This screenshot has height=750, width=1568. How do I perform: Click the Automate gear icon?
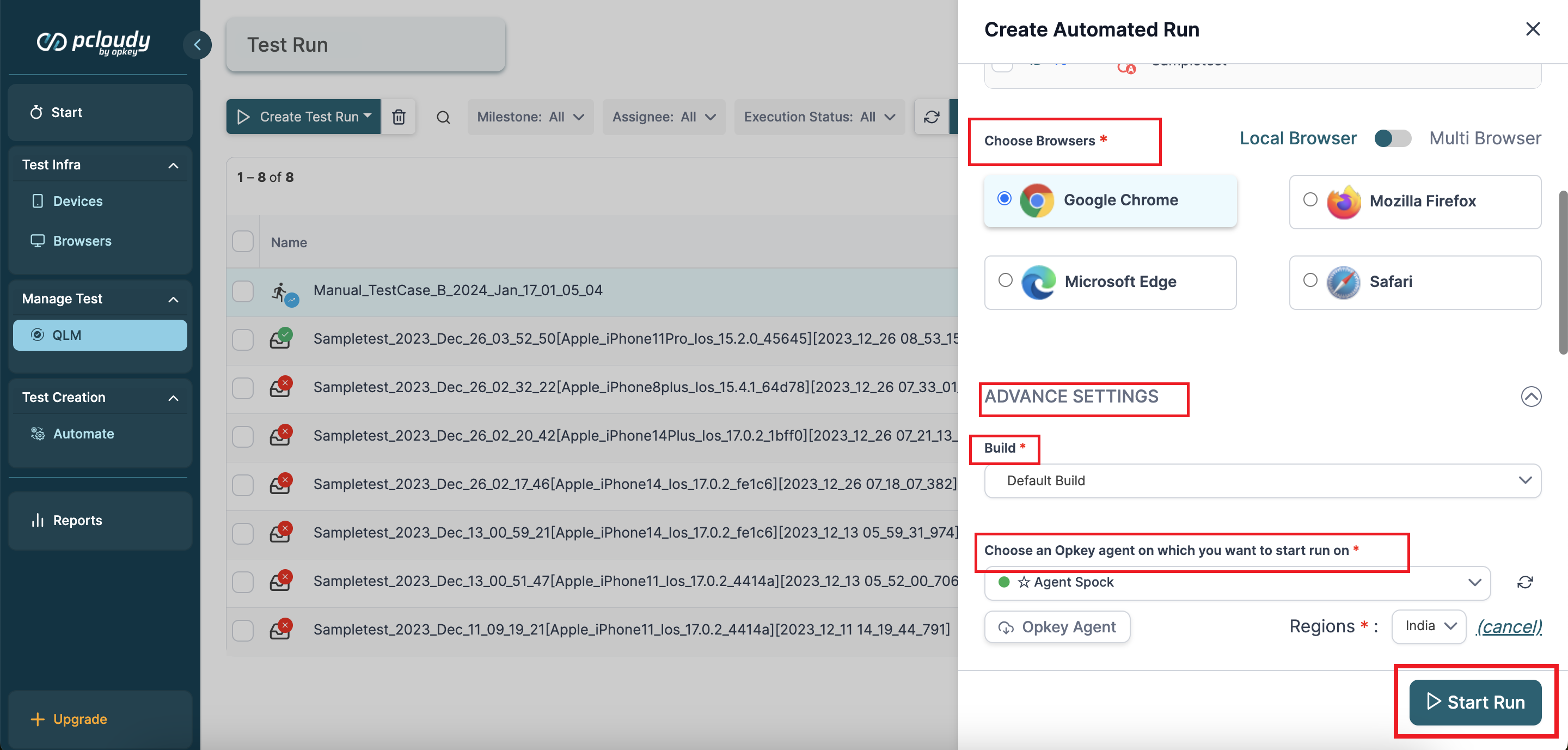[x=38, y=434]
